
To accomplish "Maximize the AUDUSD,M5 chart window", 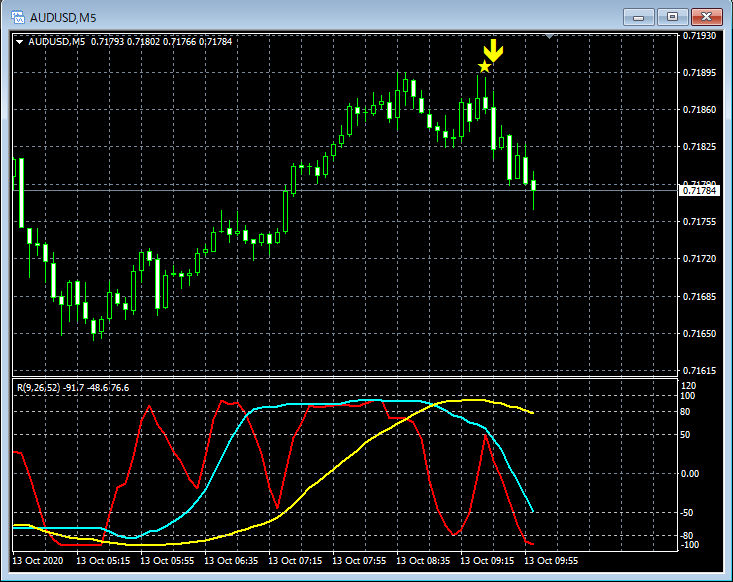I will (x=672, y=17).
